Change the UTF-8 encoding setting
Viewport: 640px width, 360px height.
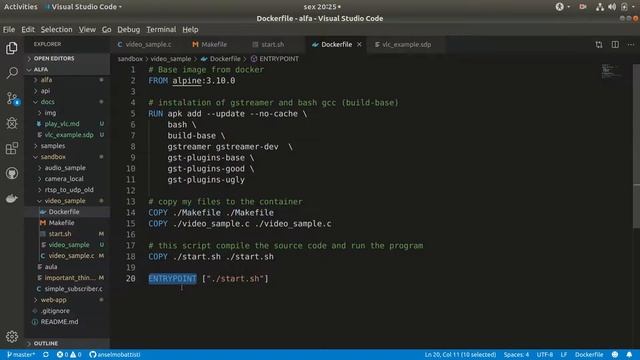pyautogui.click(x=544, y=355)
